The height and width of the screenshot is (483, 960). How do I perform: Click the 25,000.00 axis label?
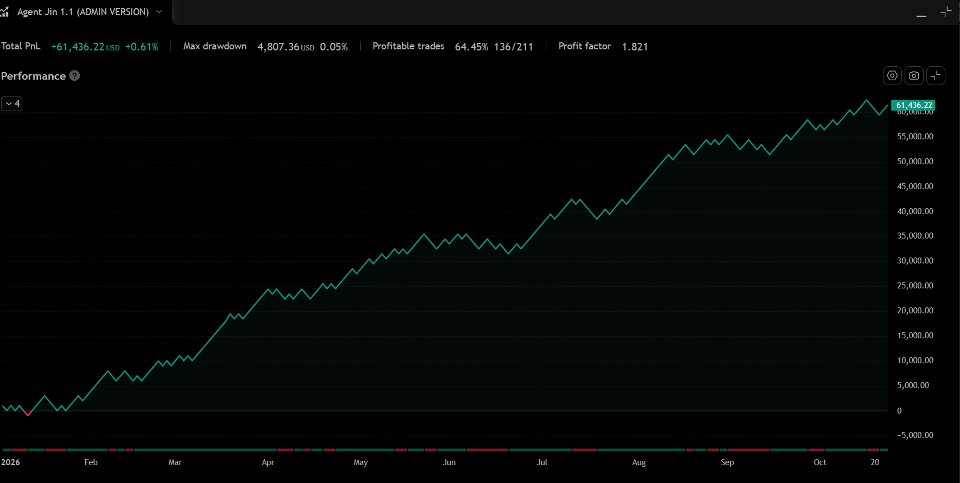[x=915, y=286]
